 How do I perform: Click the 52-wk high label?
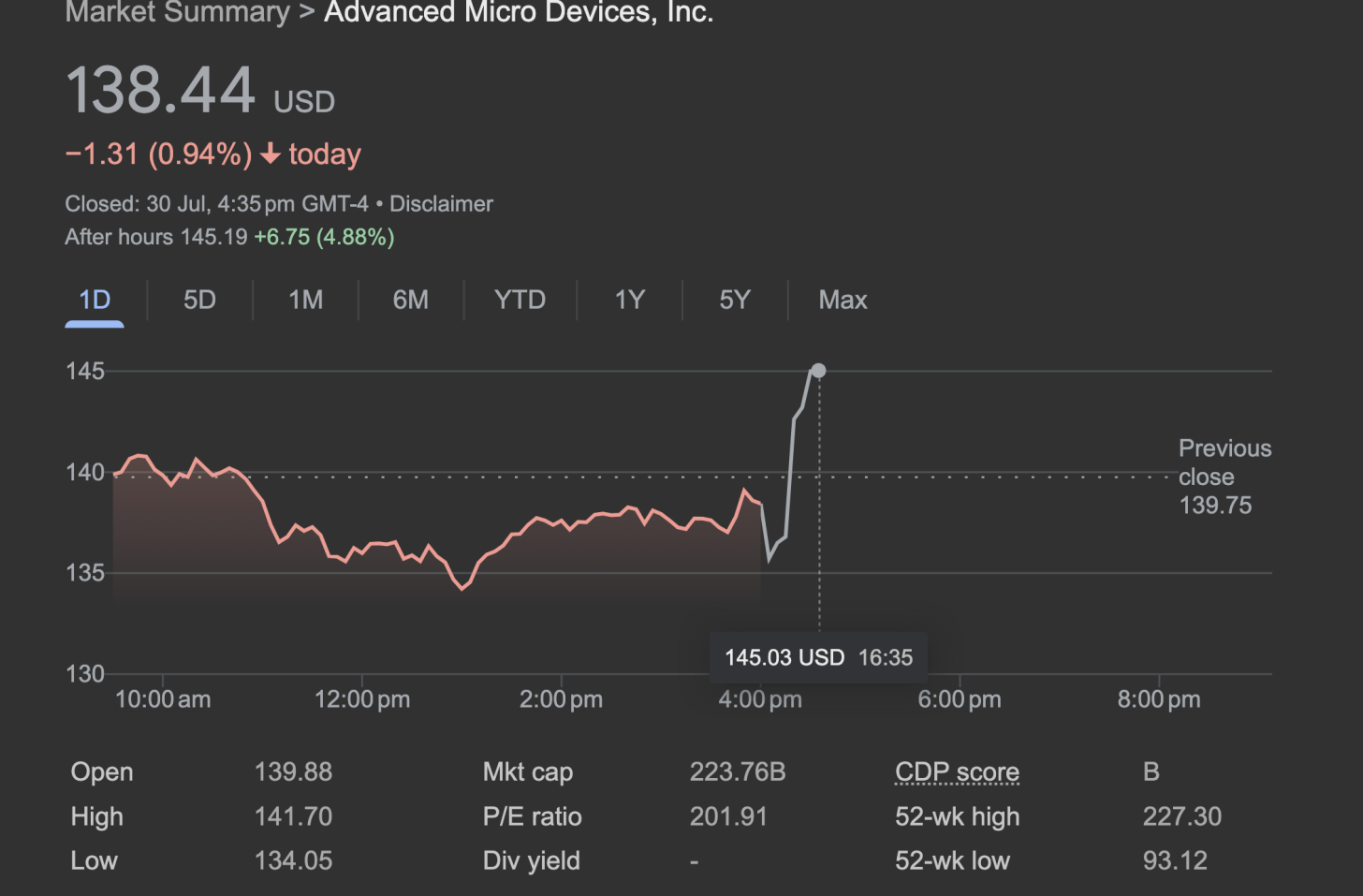957,816
